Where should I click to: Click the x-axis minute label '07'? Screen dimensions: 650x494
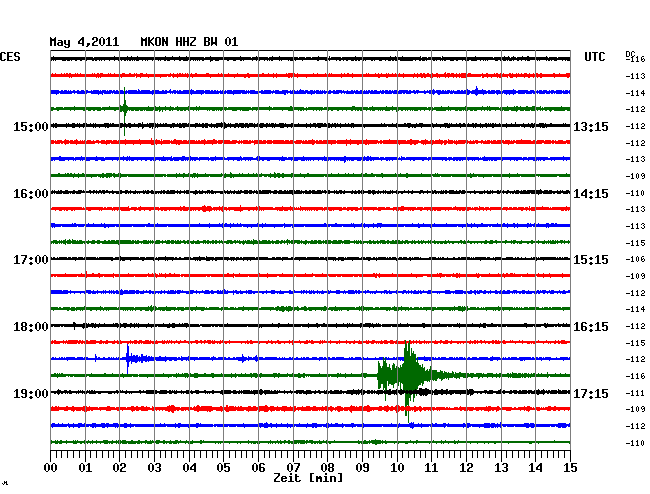click(x=293, y=467)
